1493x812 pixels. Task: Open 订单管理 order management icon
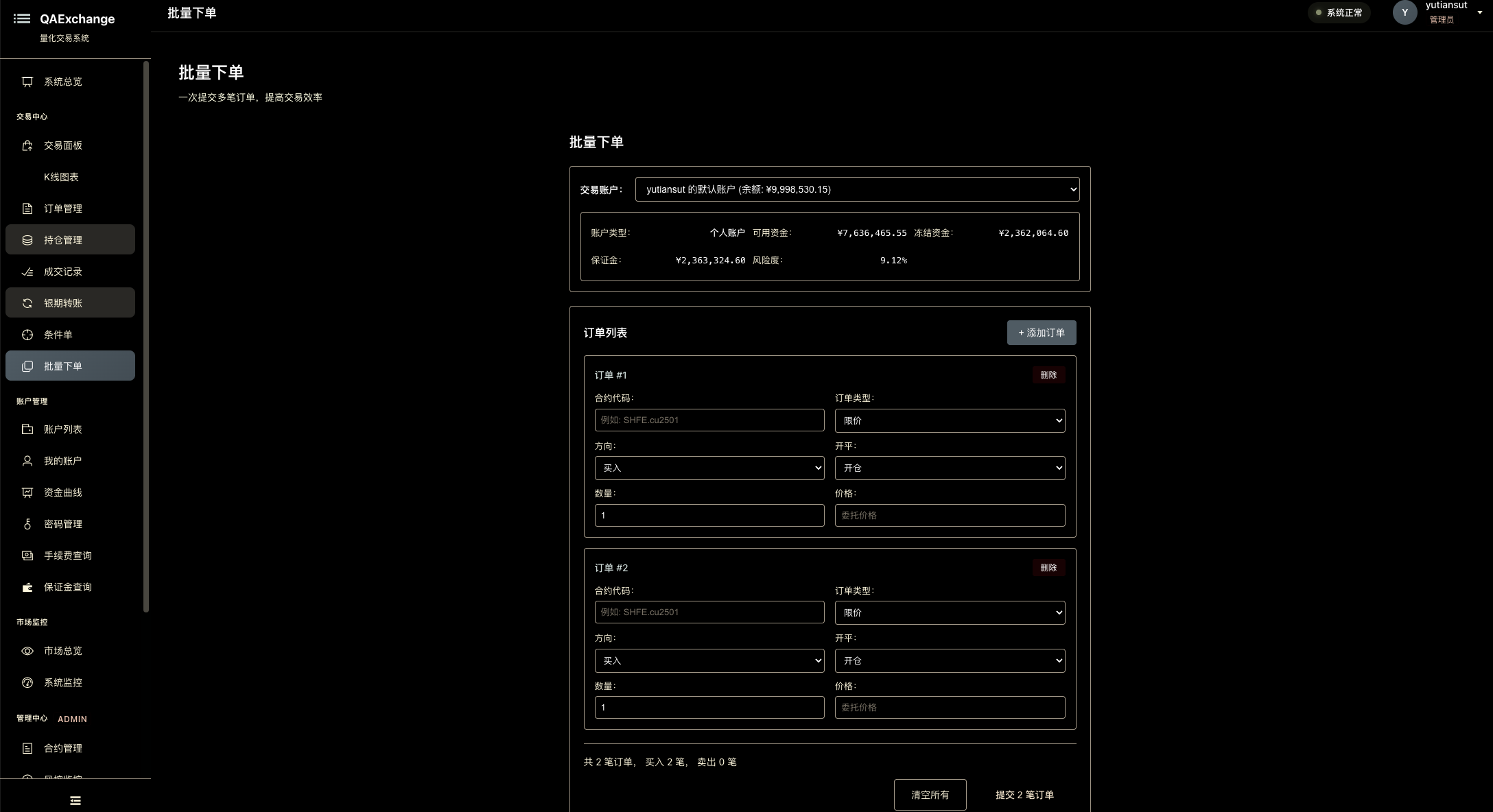pyautogui.click(x=27, y=208)
